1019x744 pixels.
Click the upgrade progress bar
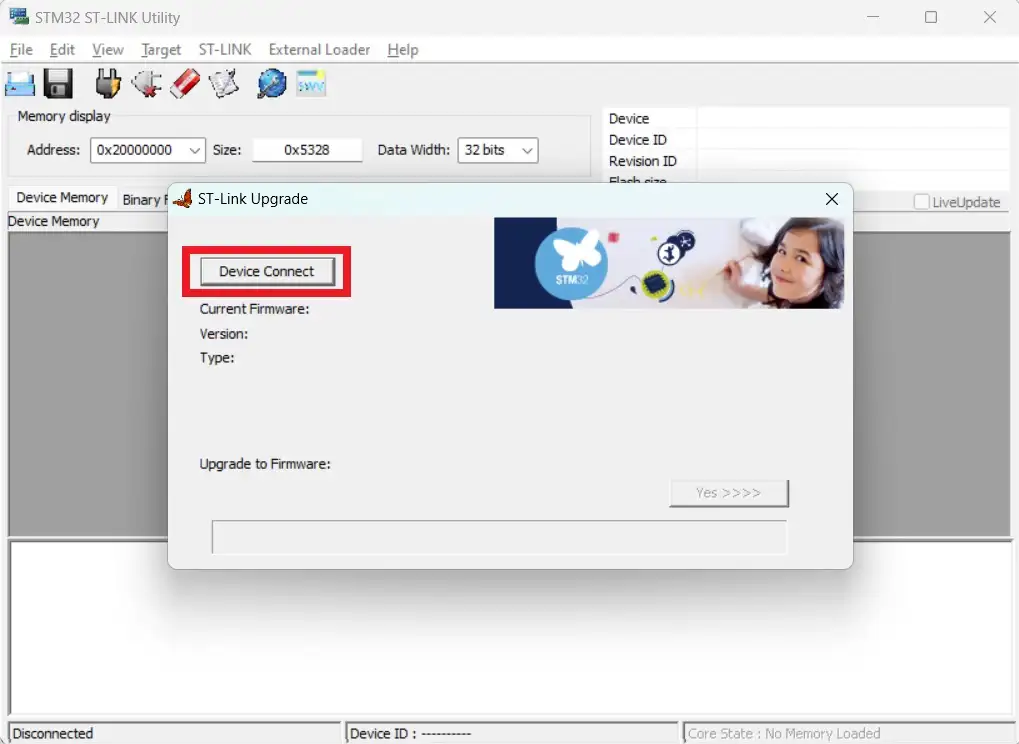499,537
